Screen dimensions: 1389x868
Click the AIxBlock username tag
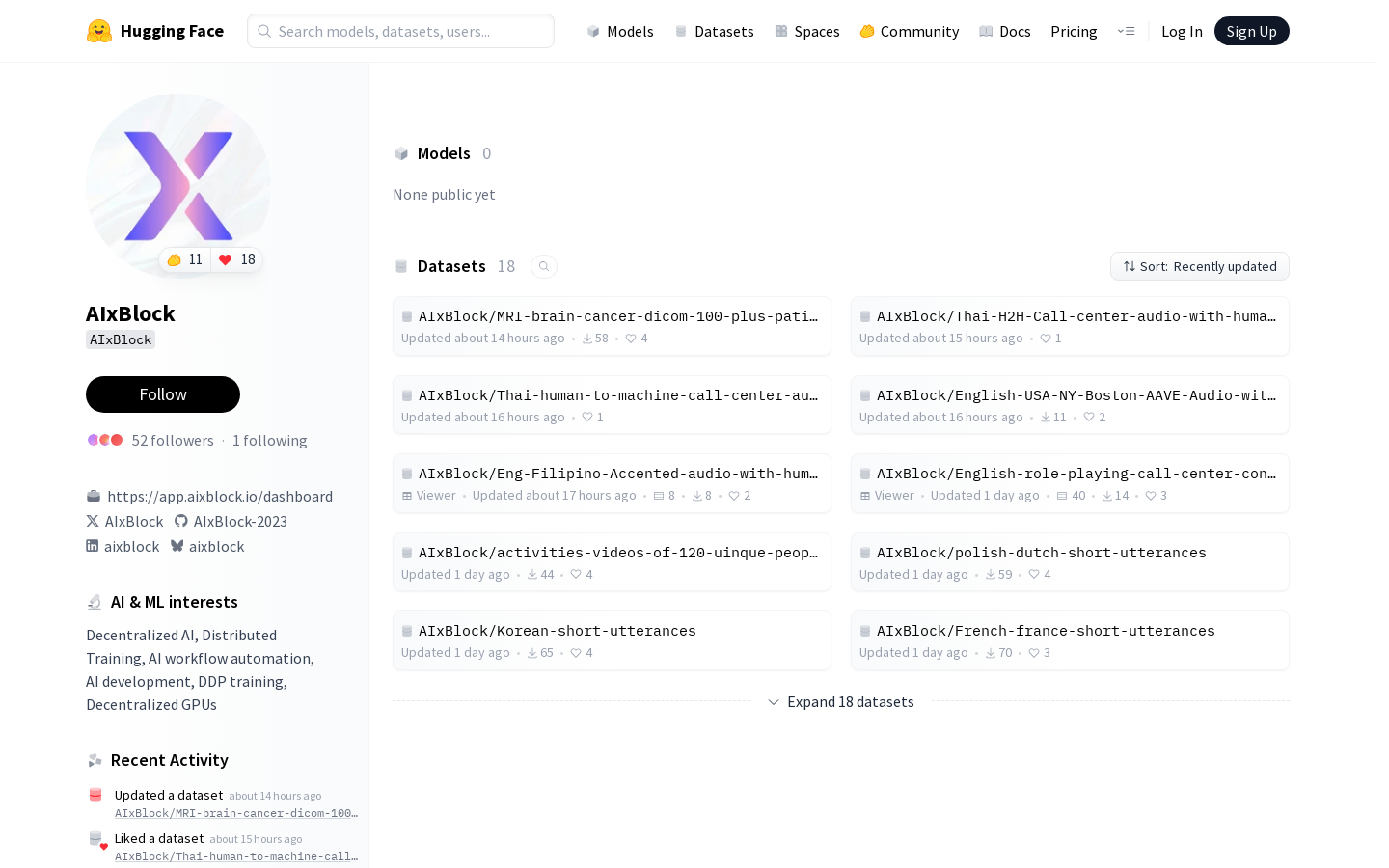click(x=121, y=339)
